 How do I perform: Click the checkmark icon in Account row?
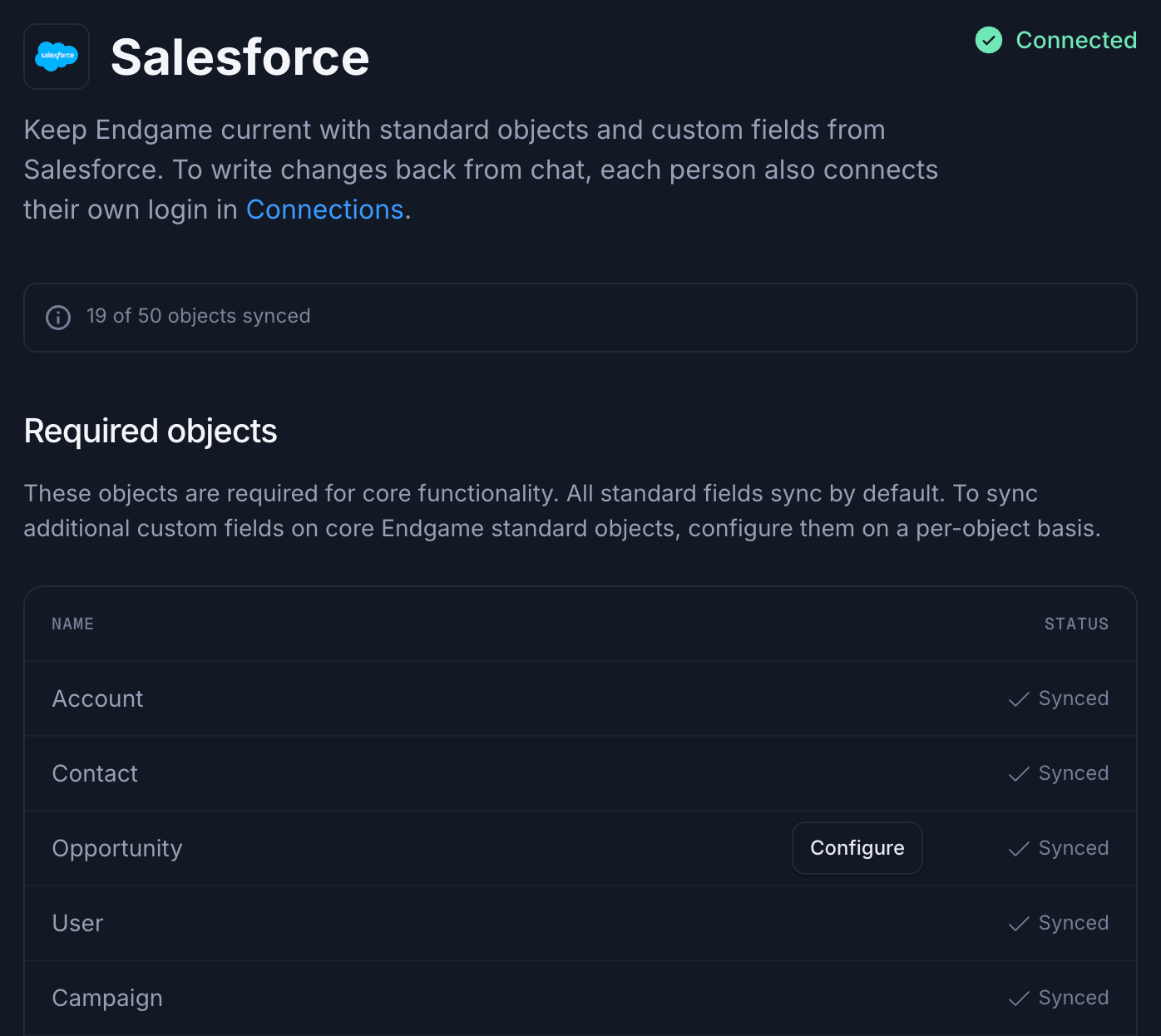1019,699
